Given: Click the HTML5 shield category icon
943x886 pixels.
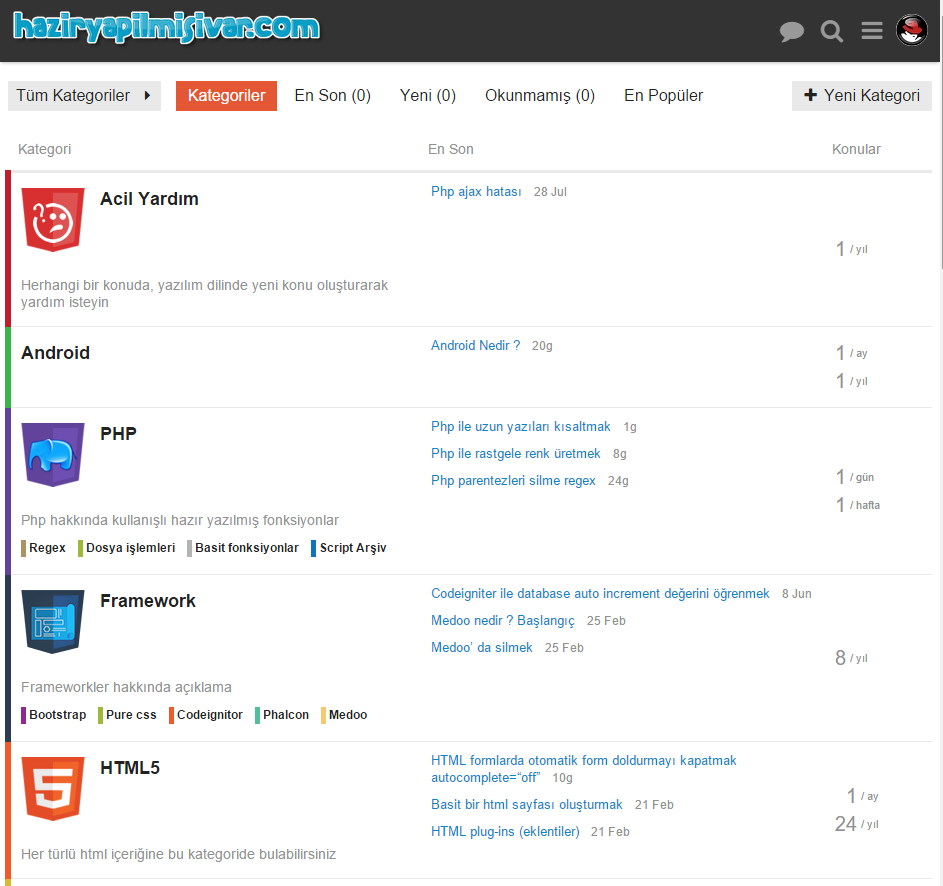Looking at the screenshot, I should [x=53, y=788].
